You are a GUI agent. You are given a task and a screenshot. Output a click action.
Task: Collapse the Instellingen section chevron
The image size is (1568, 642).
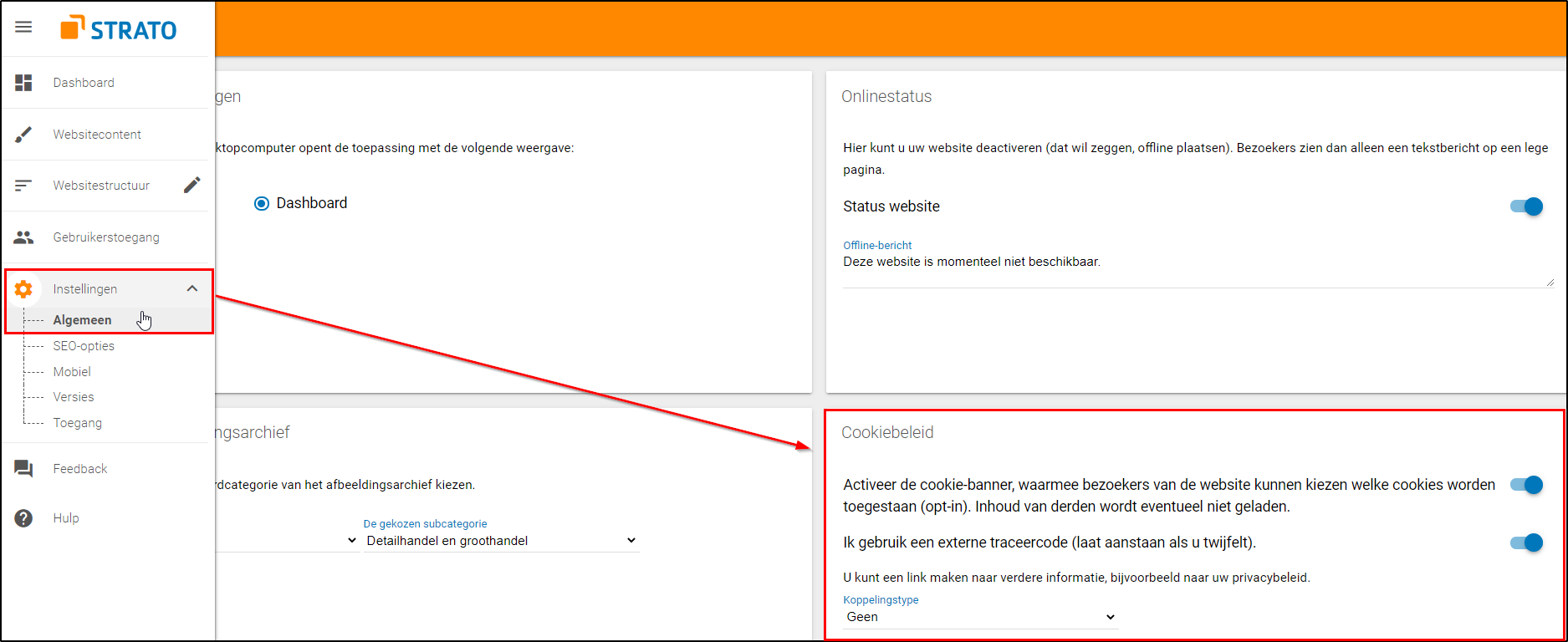(x=192, y=288)
